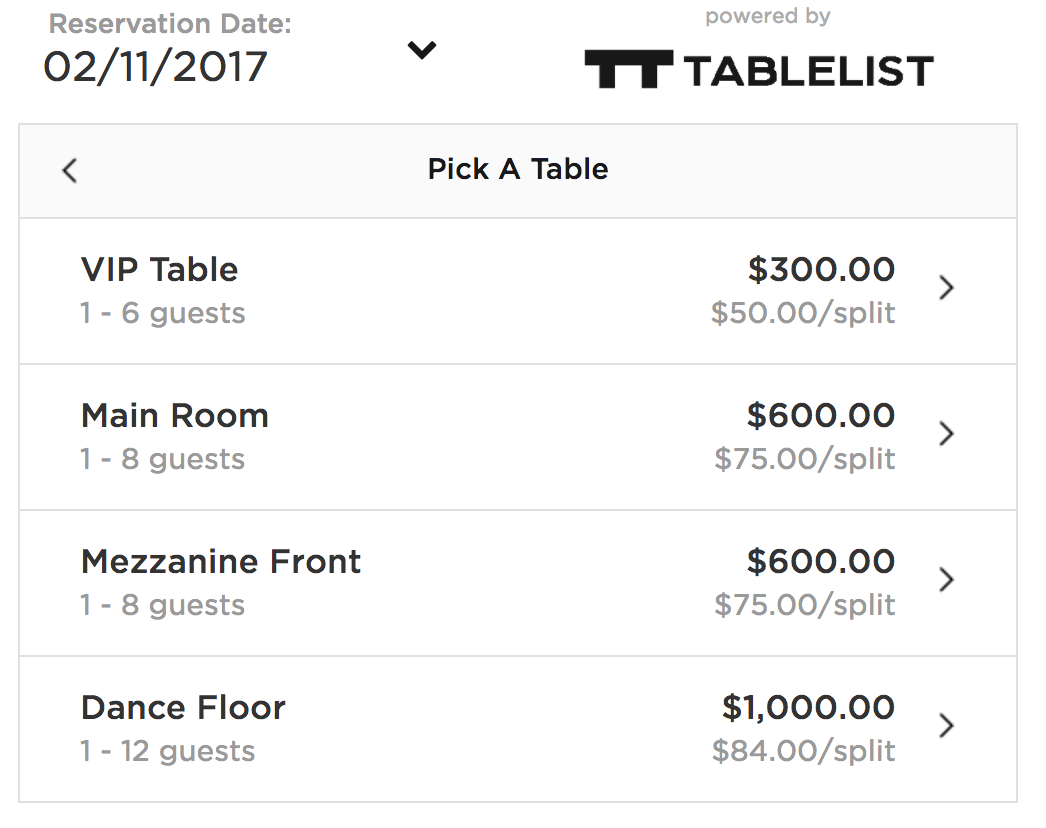Click the TABLELIST wordmark link
1046x828 pixels.
tap(808, 71)
